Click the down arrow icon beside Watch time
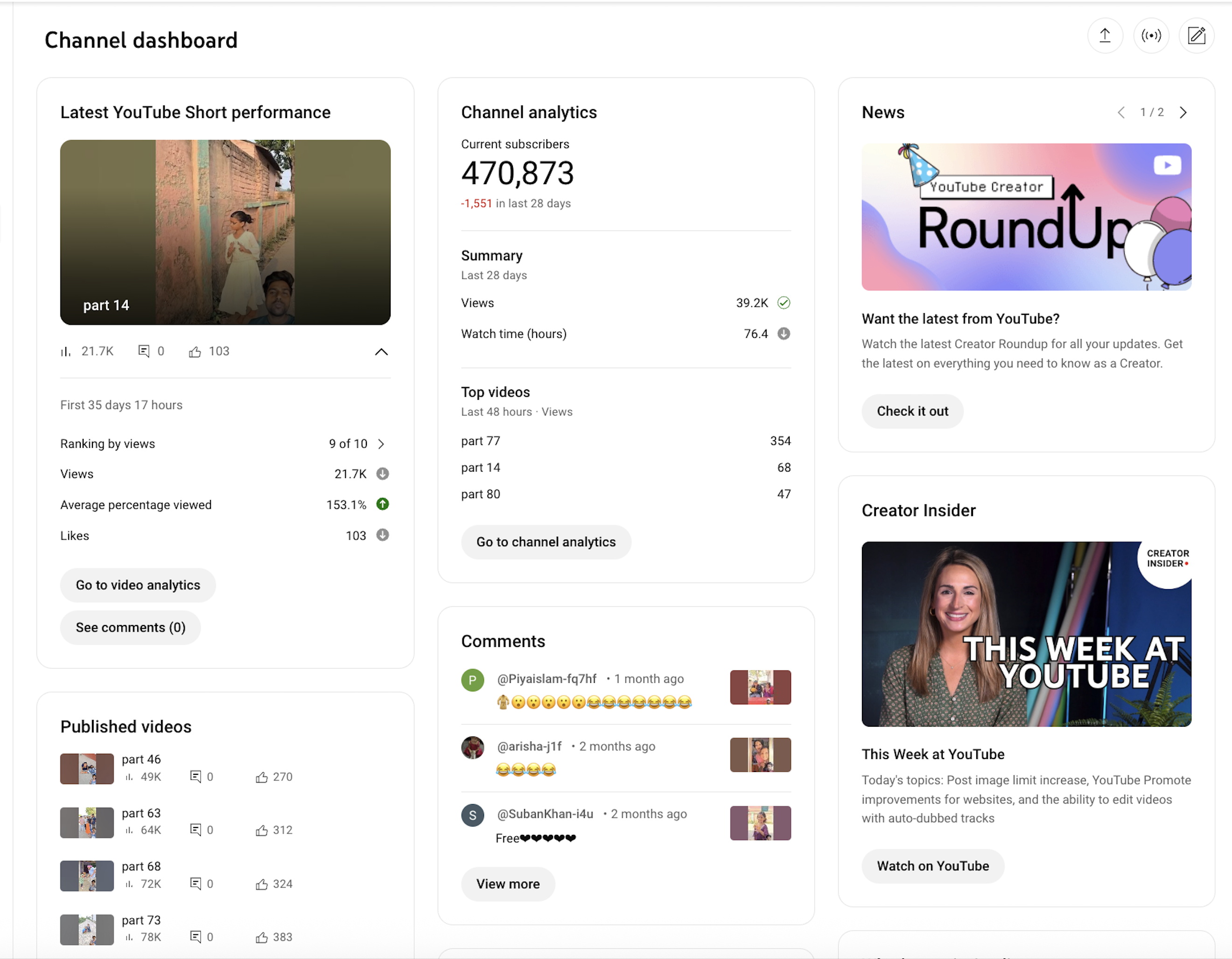Screen dimensions: 1232x959 tap(784, 334)
